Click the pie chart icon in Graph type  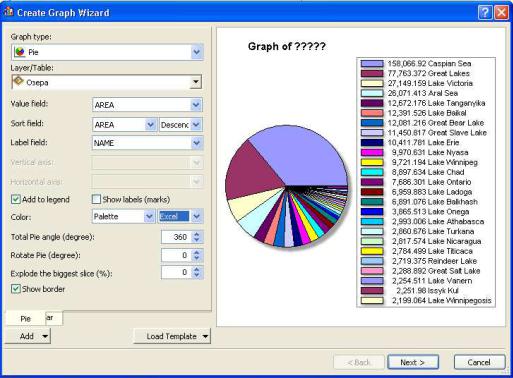20,52
